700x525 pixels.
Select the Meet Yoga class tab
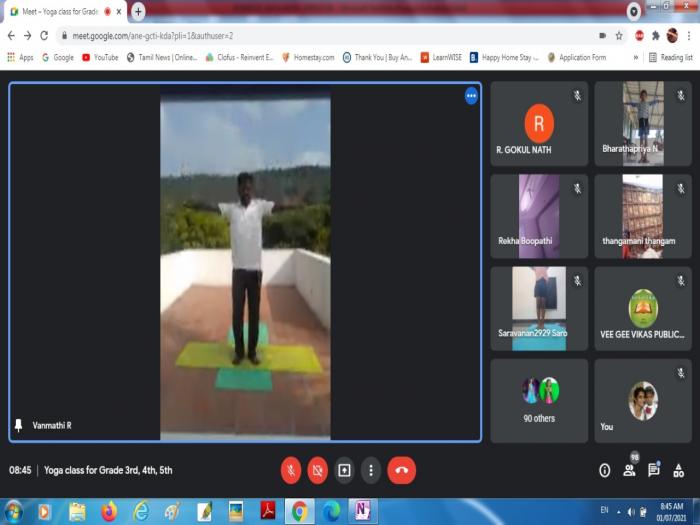pyautogui.click(x=65, y=12)
